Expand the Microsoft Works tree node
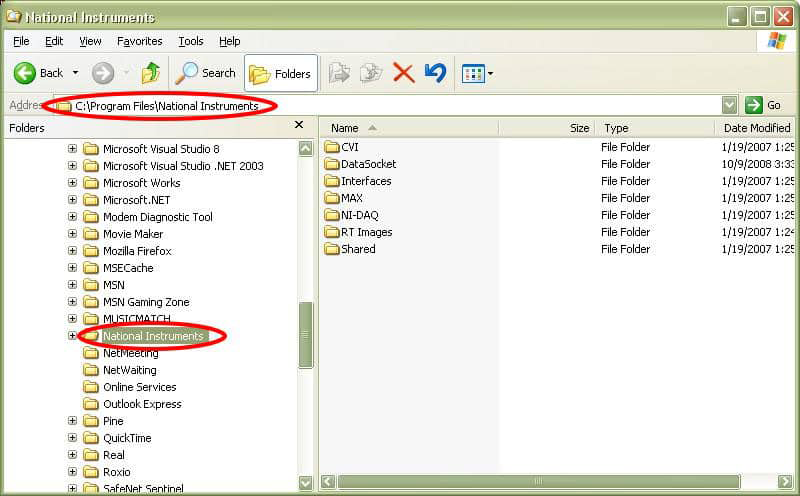The height and width of the screenshot is (496, 800). [72, 183]
